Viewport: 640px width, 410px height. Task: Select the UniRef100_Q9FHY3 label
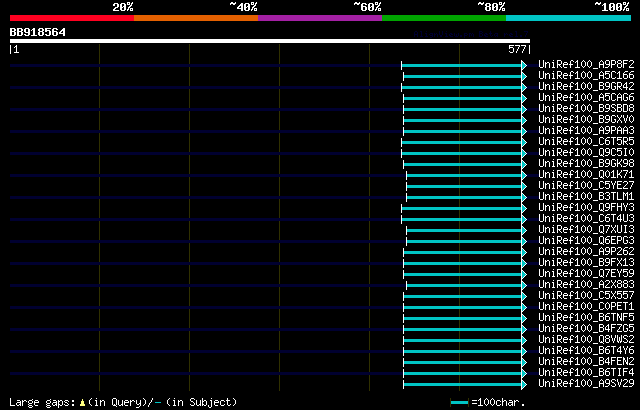click(586, 208)
